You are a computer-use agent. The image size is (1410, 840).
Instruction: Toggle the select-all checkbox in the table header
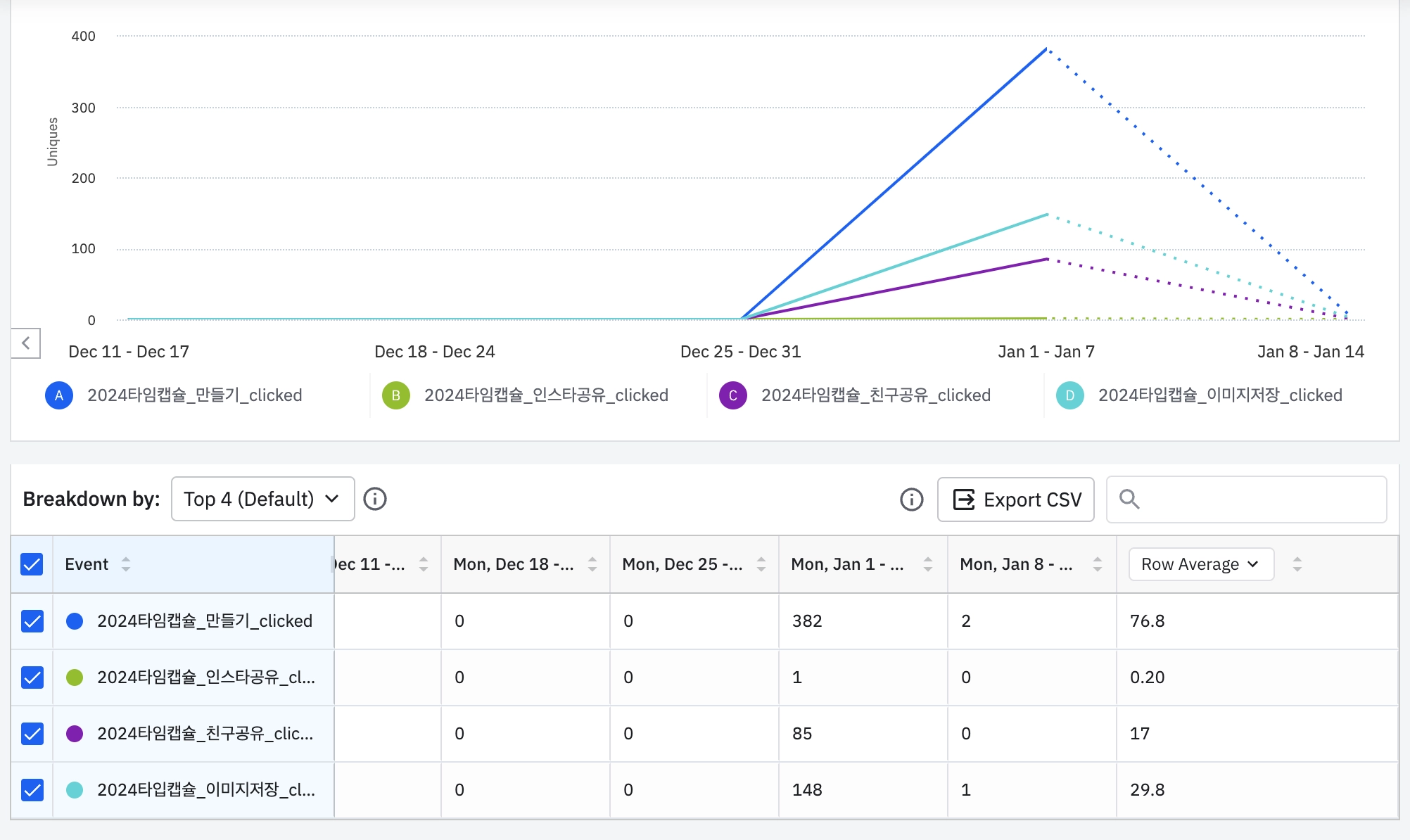32,564
